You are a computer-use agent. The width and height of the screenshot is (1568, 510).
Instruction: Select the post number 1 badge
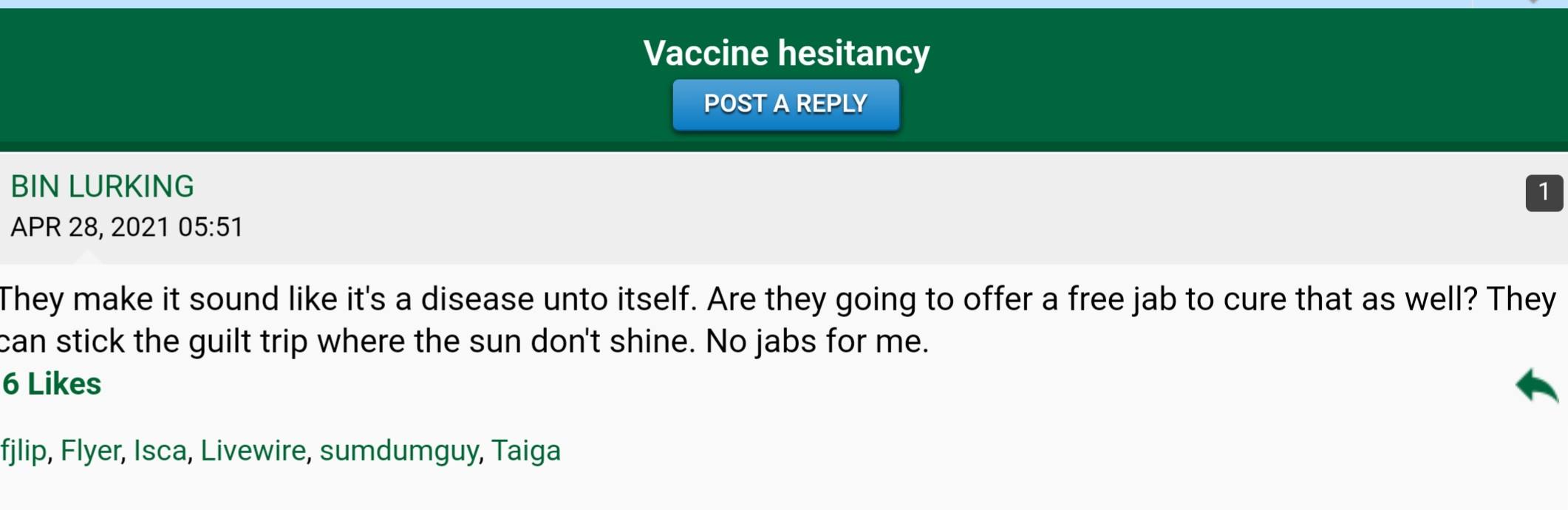[1544, 193]
